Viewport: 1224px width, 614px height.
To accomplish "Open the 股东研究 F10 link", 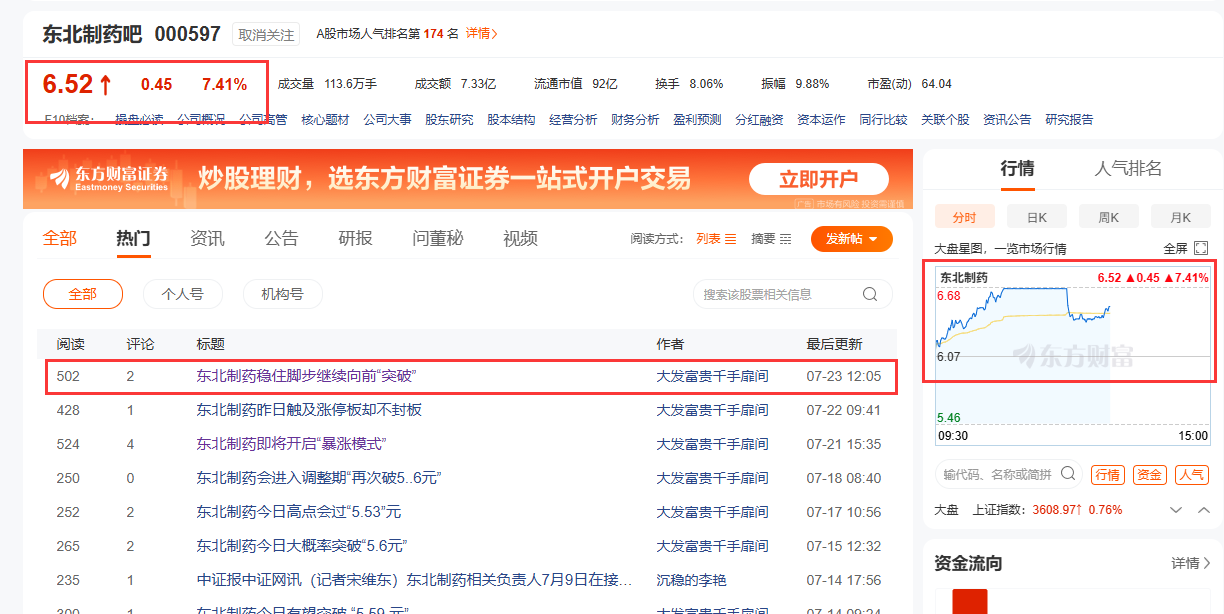I will [x=449, y=120].
